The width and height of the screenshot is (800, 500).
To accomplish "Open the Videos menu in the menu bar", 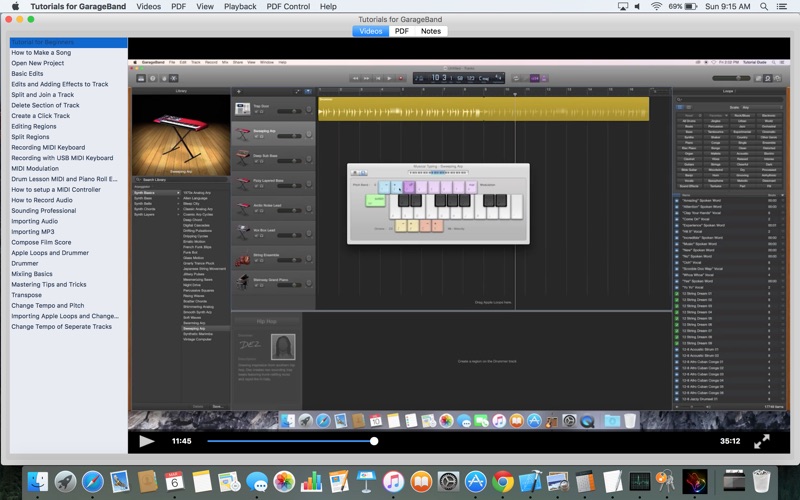I will pyautogui.click(x=148, y=7).
